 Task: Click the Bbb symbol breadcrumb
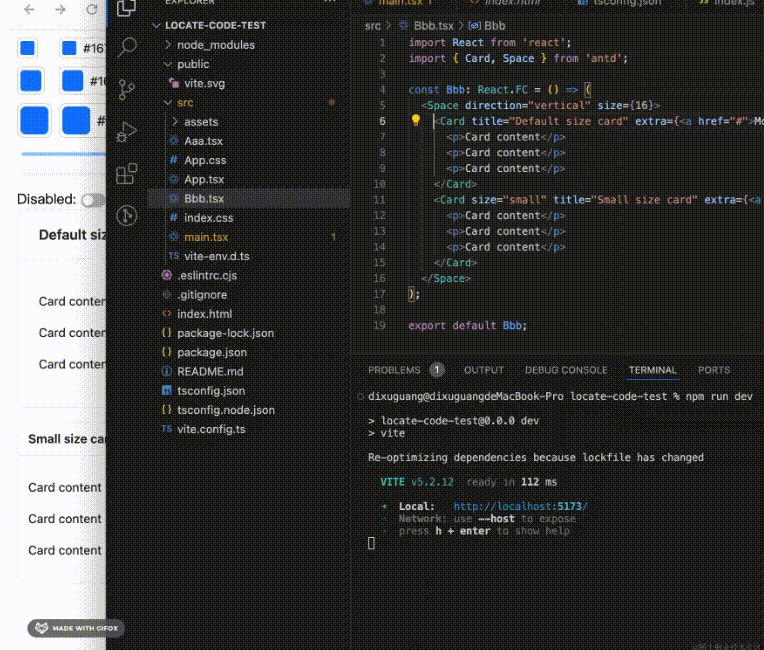coord(494,26)
